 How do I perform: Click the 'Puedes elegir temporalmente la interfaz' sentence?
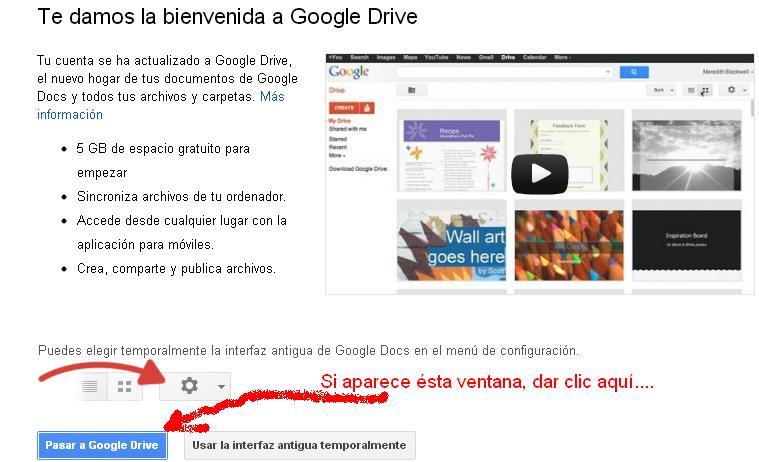(308, 351)
